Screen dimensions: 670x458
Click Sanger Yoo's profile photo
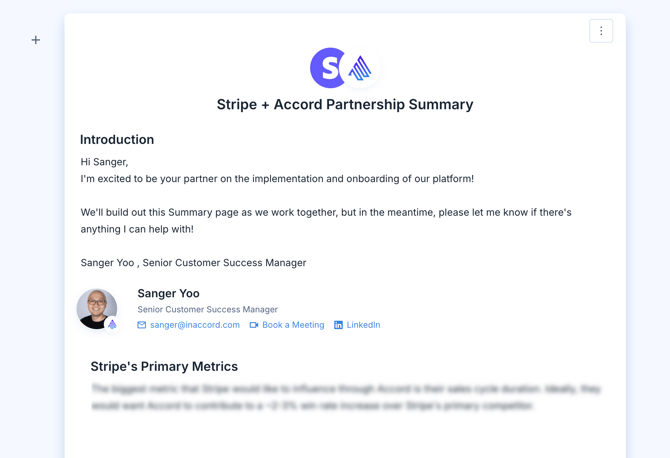click(96, 307)
